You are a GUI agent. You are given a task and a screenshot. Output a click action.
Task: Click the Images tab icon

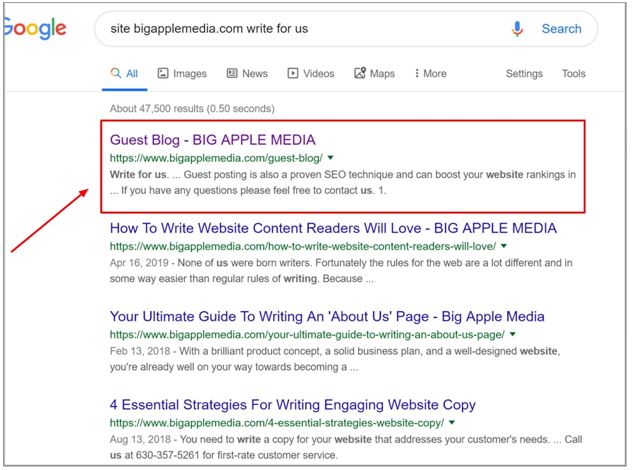[162, 74]
